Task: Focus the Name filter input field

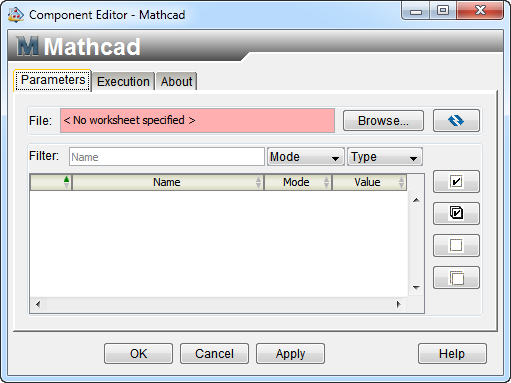Action: point(167,157)
